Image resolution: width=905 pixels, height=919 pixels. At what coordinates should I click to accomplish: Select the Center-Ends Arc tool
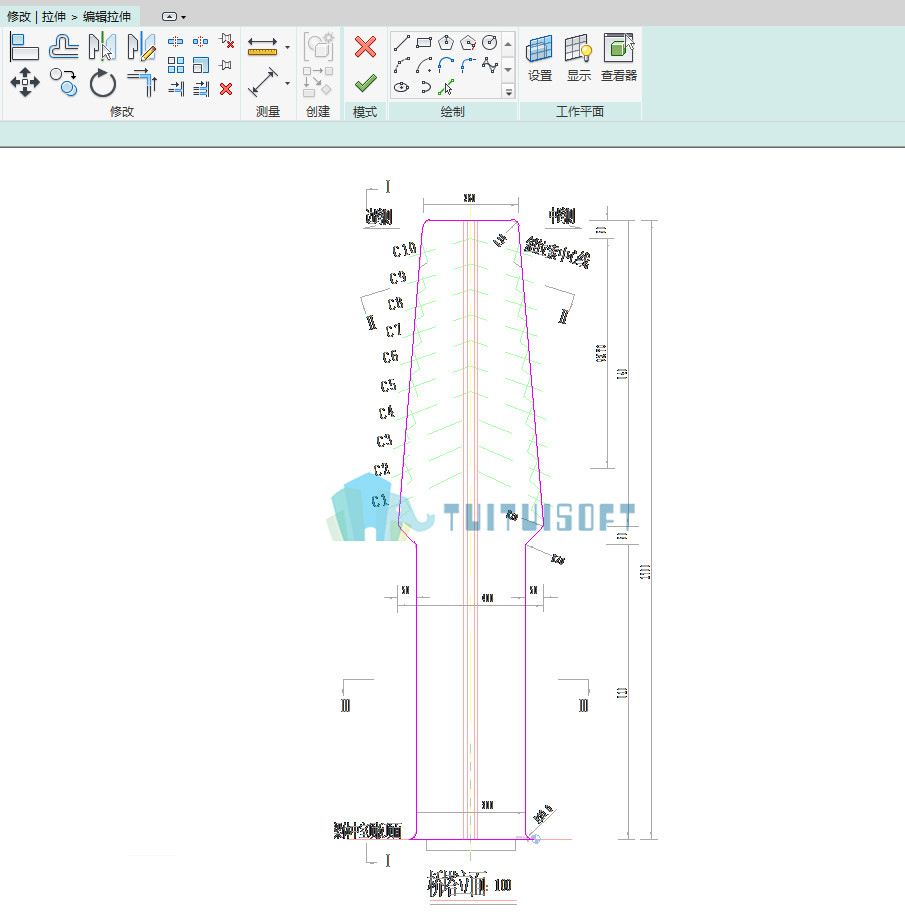424,65
